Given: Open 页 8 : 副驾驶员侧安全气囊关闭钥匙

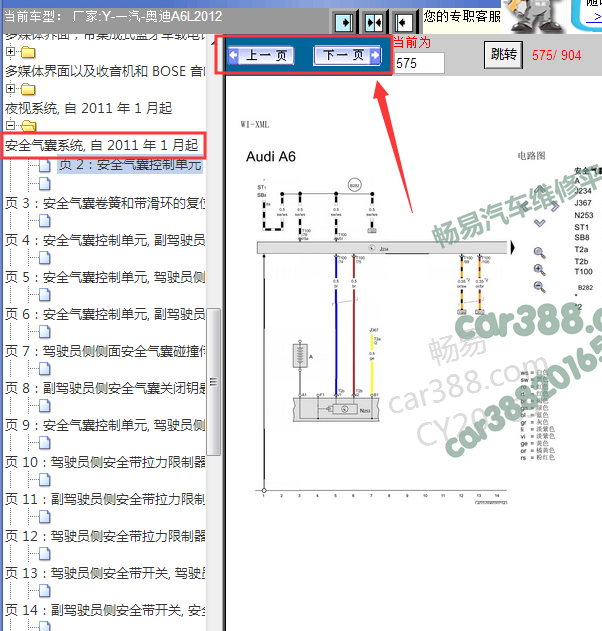Looking at the screenshot, I should tap(105, 388).
